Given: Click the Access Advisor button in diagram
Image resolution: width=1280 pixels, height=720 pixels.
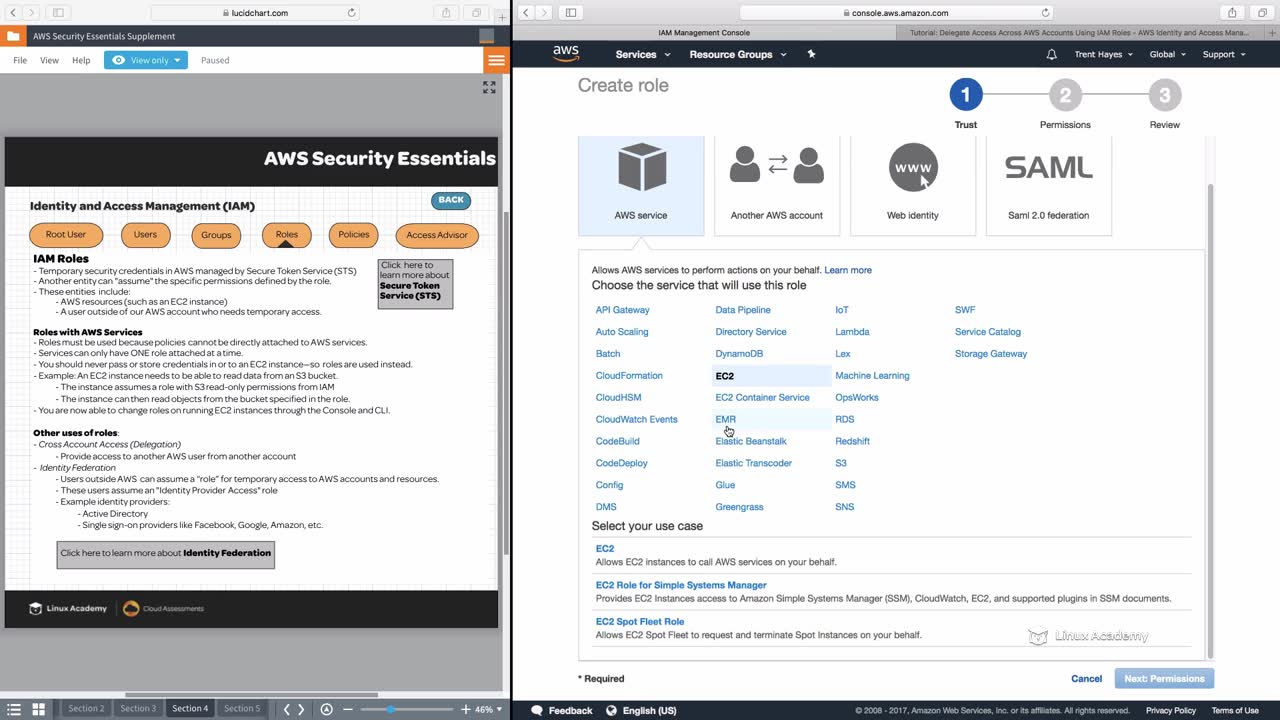Looking at the screenshot, I should 437,235.
